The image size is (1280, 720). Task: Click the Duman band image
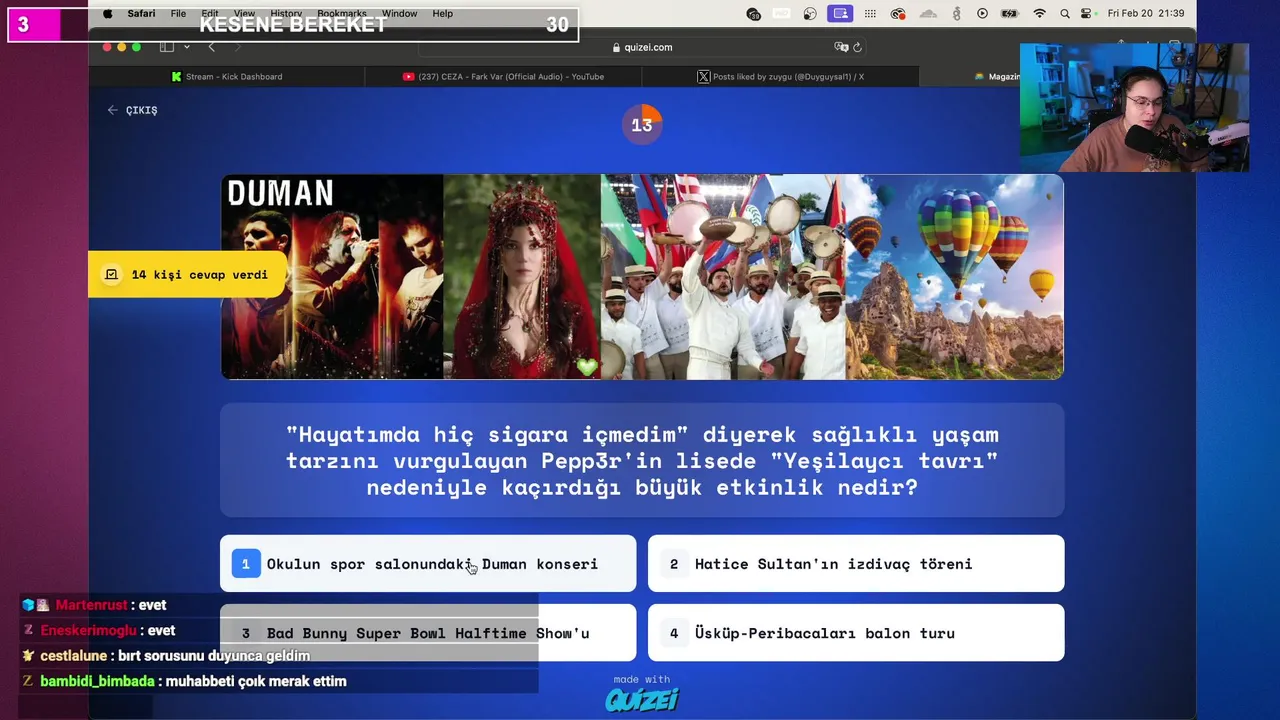pos(332,277)
